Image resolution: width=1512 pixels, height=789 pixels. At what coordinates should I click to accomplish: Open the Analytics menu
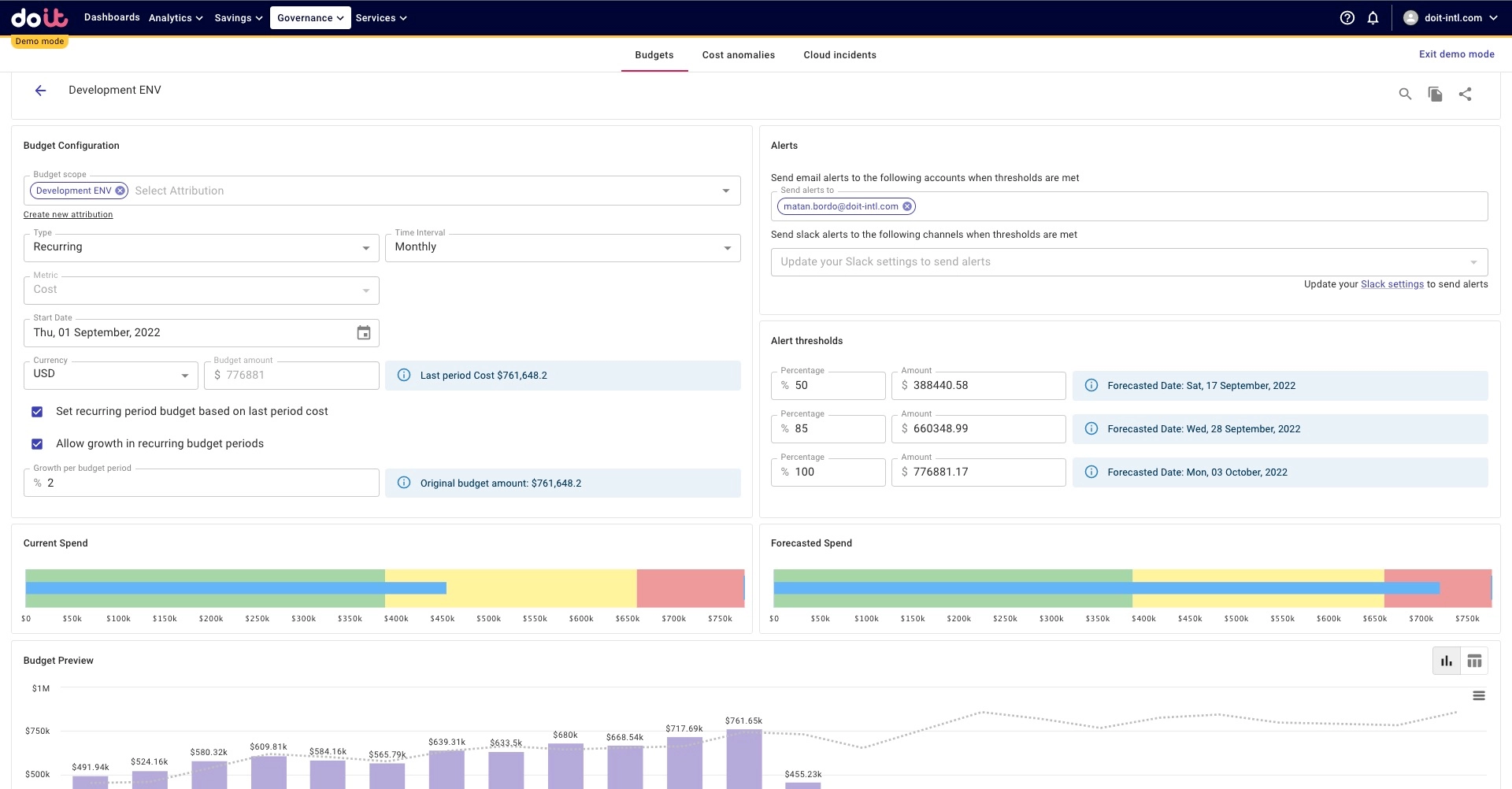[176, 17]
